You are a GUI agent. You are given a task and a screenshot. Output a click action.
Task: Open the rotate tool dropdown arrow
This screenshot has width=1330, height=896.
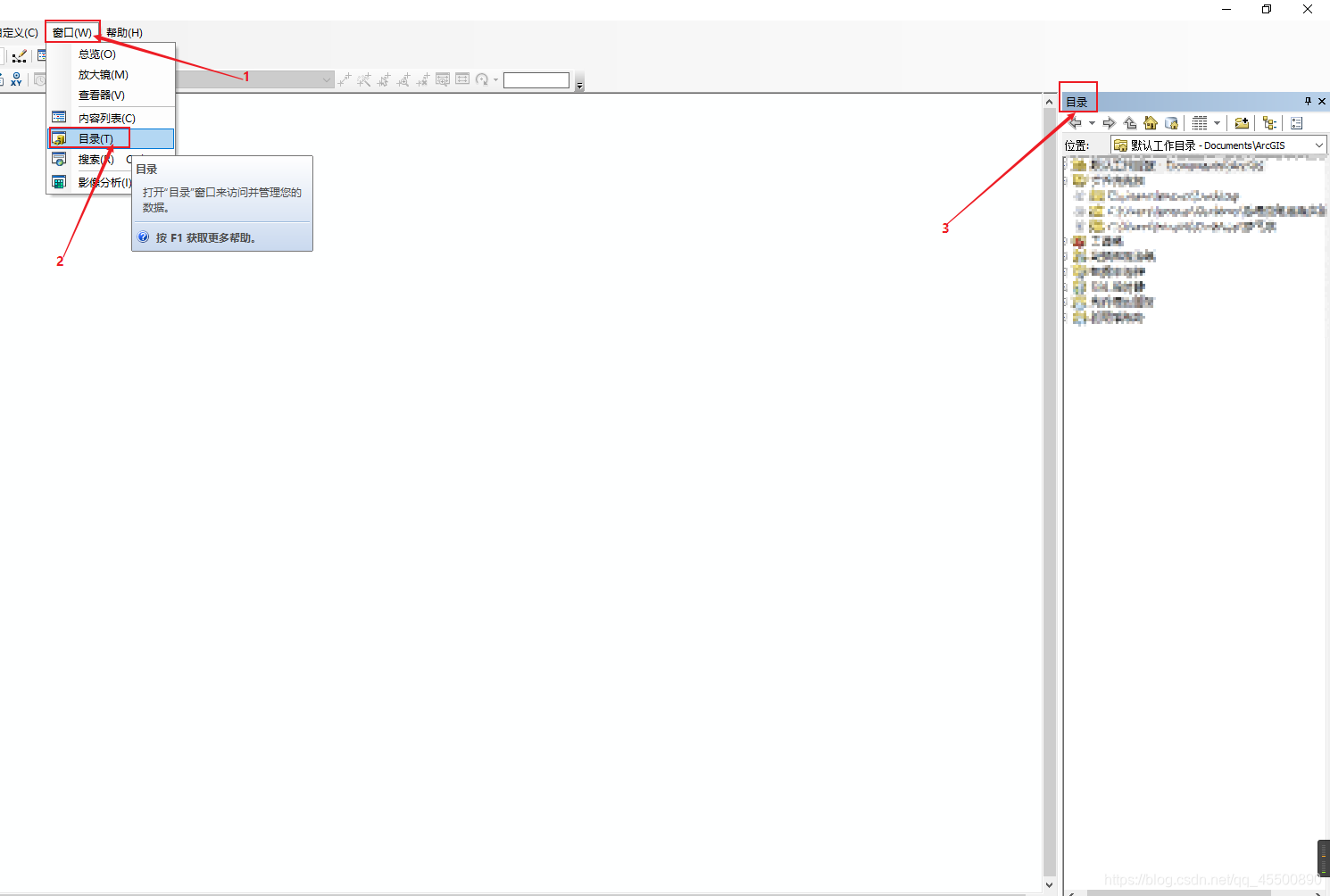495,79
